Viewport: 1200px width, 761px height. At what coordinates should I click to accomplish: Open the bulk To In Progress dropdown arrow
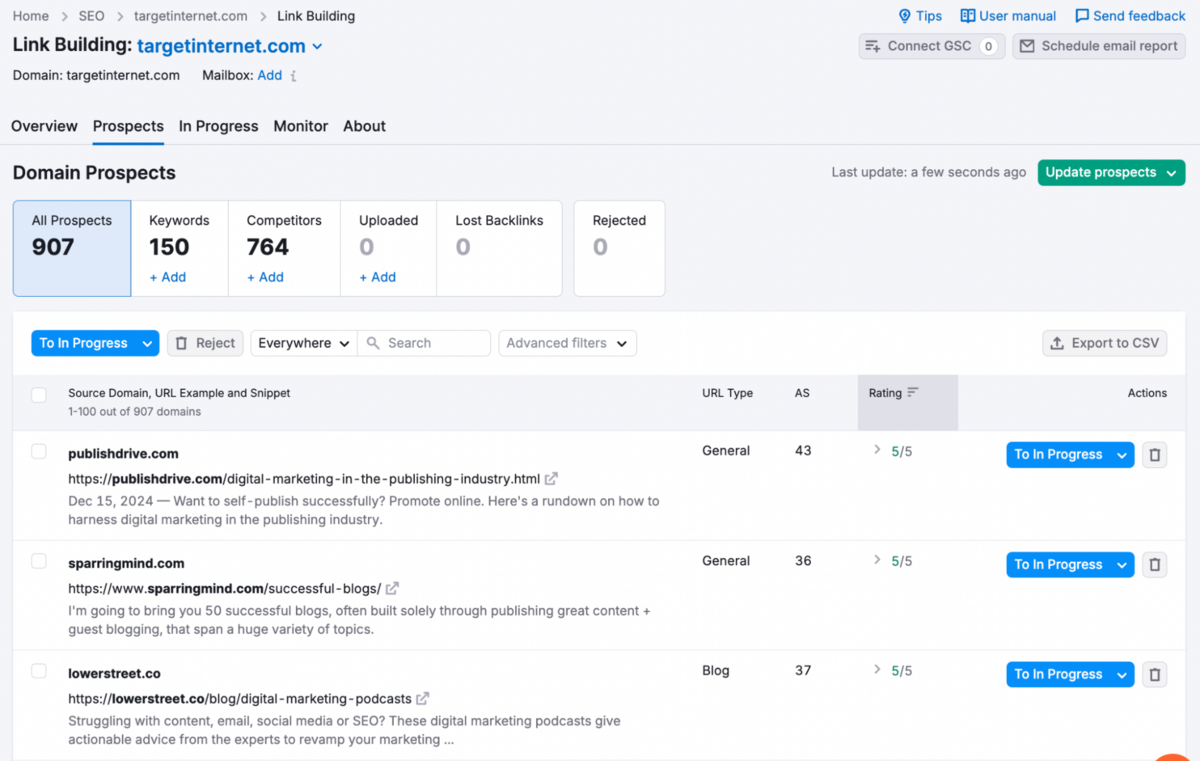[x=147, y=344]
